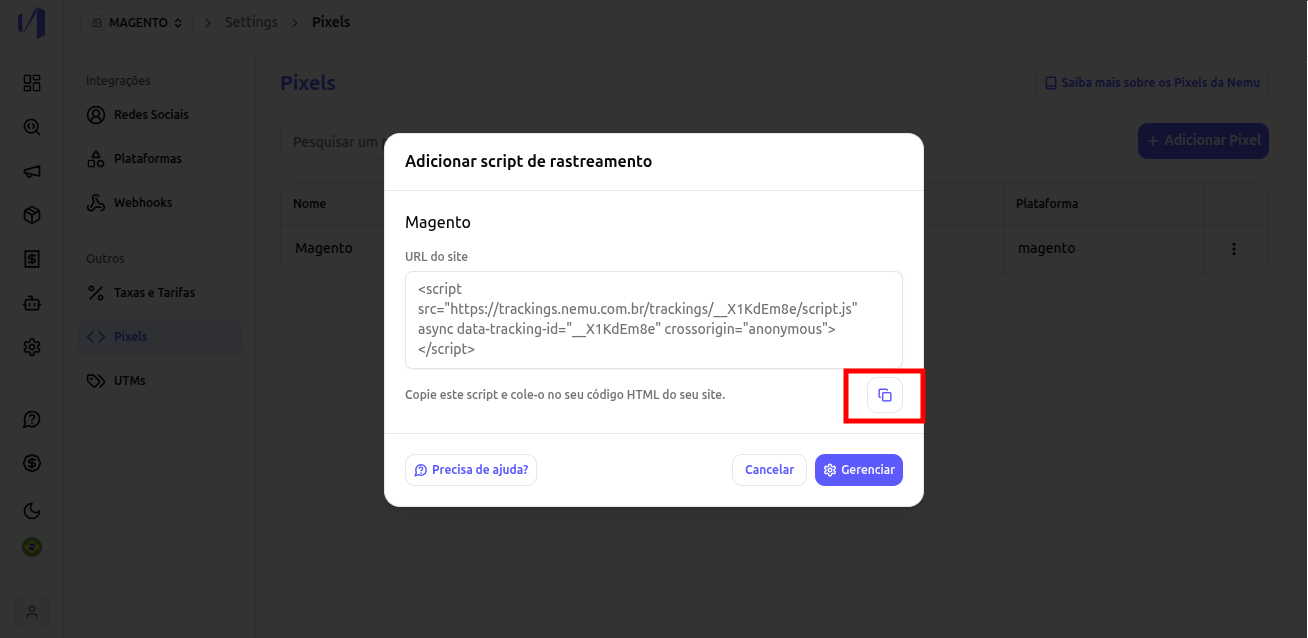This screenshot has width=1308, height=638.
Task: Toggle dark mode with the moon icon
Action: pos(32,511)
